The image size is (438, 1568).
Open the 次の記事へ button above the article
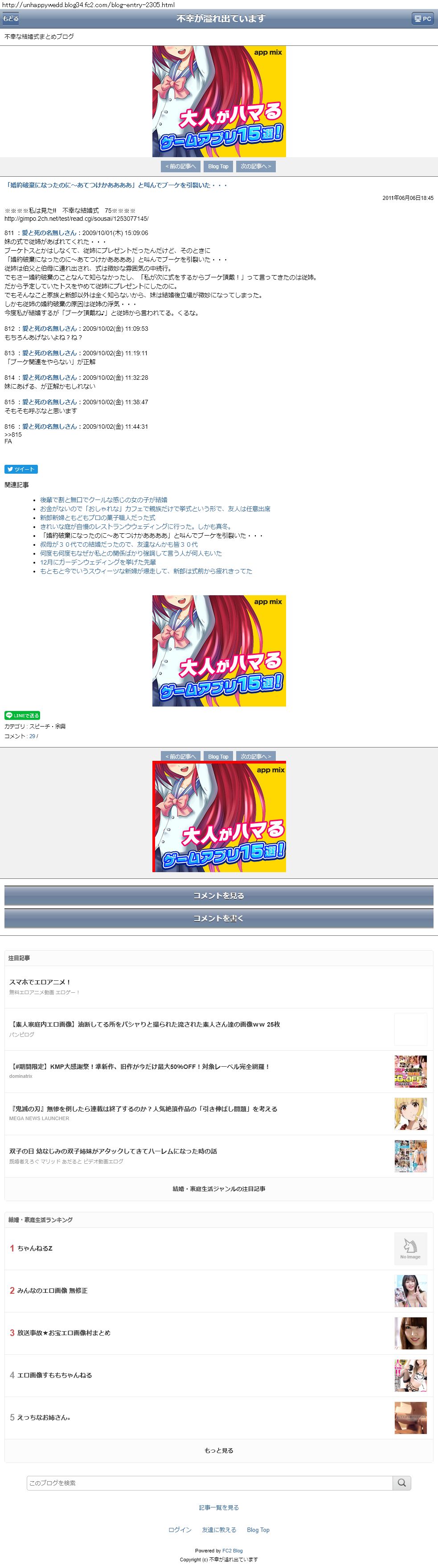[x=256, y=166]
